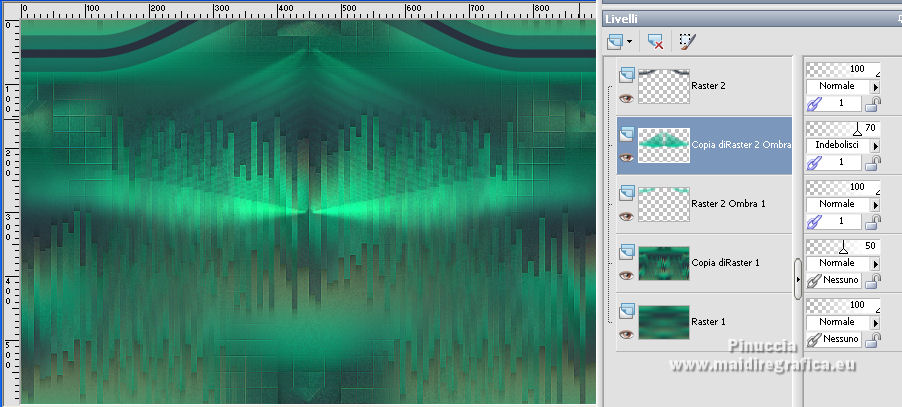Toggle the link chain icon of Raster 1
This screenshot has height=407, width=902.
[813, 340]
